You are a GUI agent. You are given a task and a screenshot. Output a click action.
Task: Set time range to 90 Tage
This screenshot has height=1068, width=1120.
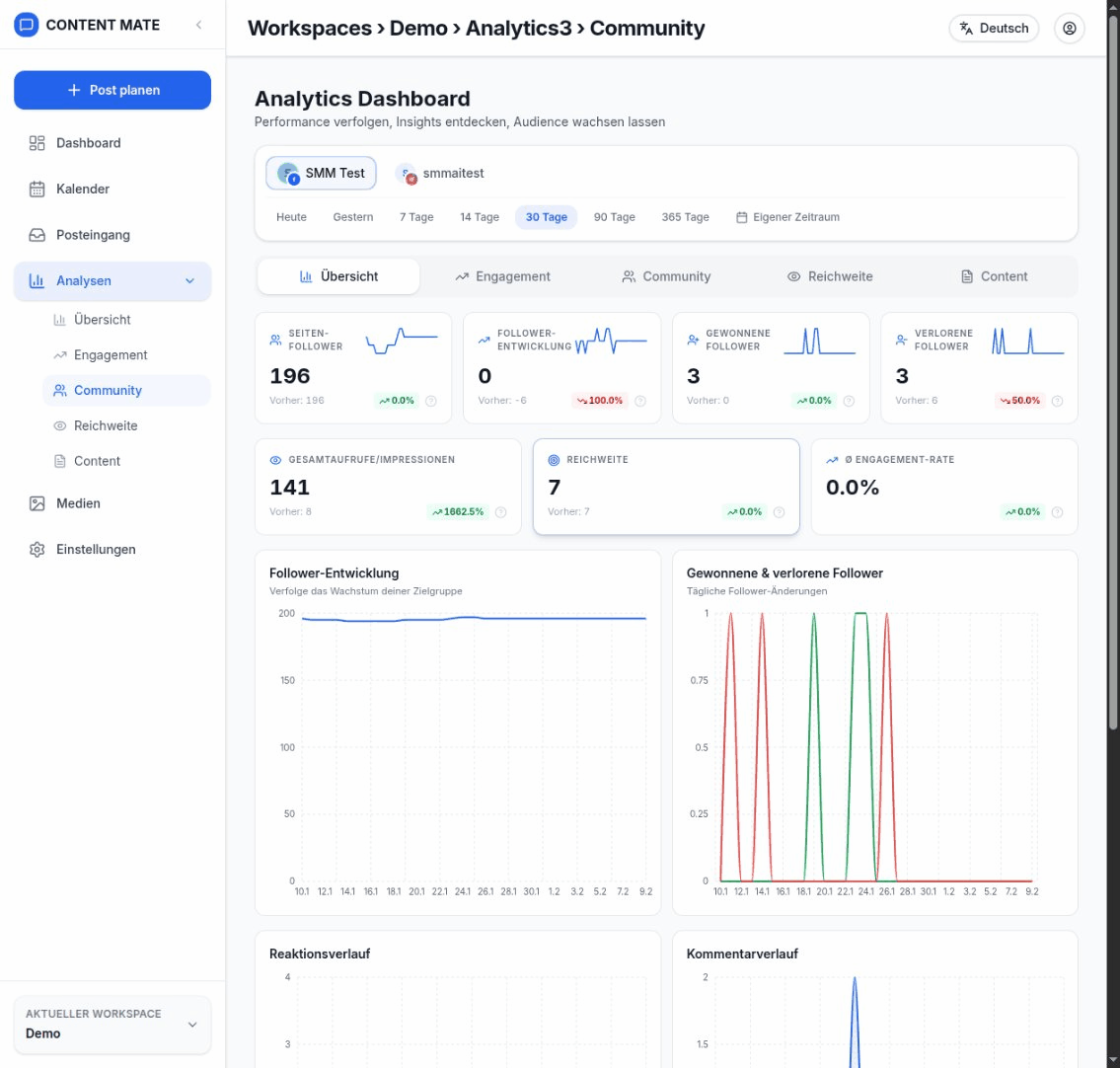pos(615,217)
